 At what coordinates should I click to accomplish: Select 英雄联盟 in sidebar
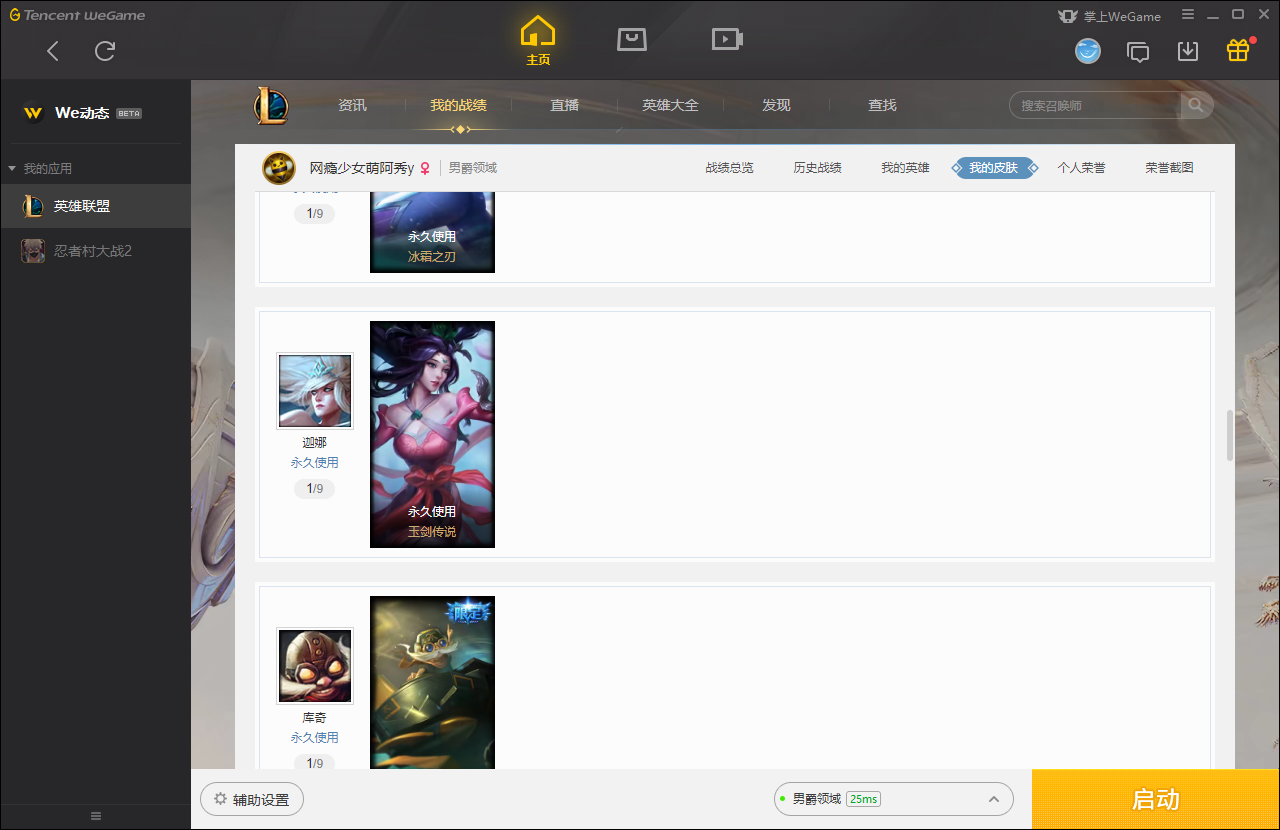95,206
